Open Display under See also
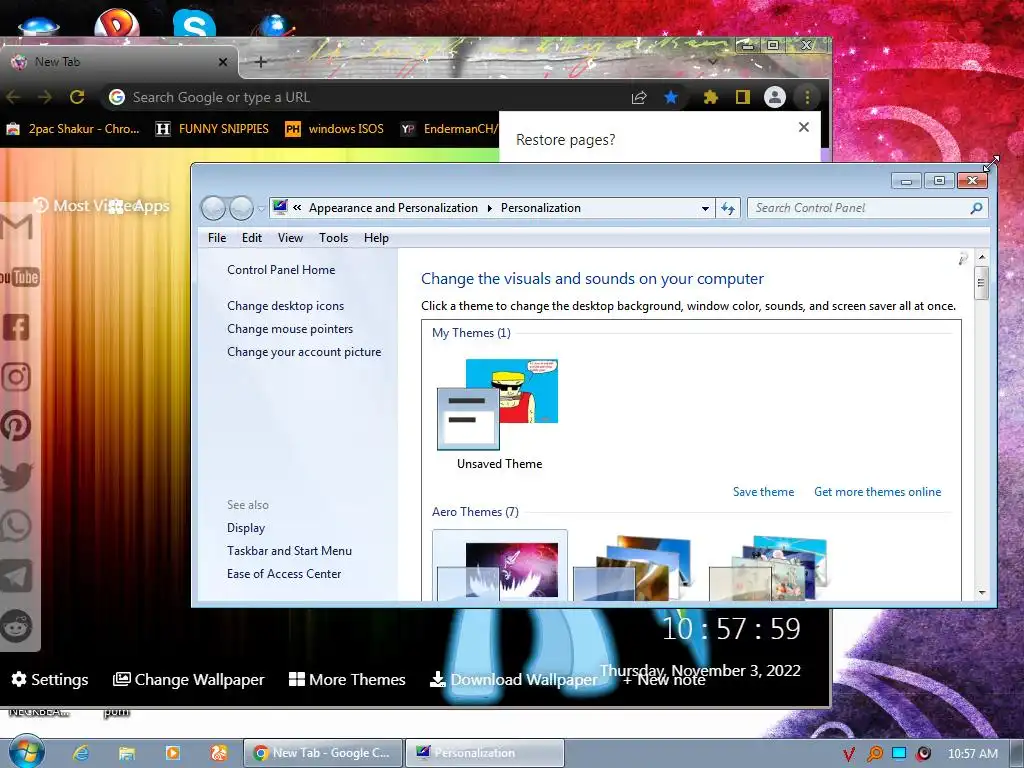The height and width of the screenshot is (768, 1024). tap(246, 528)
